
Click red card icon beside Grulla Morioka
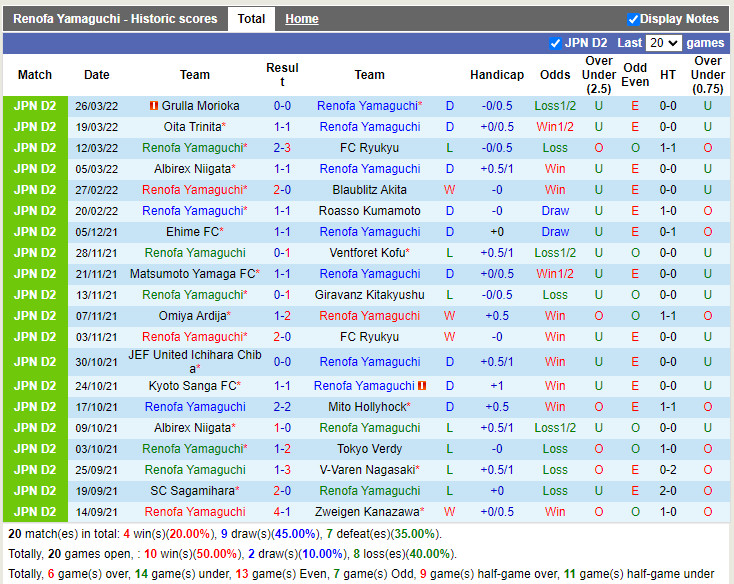point(153,106)
